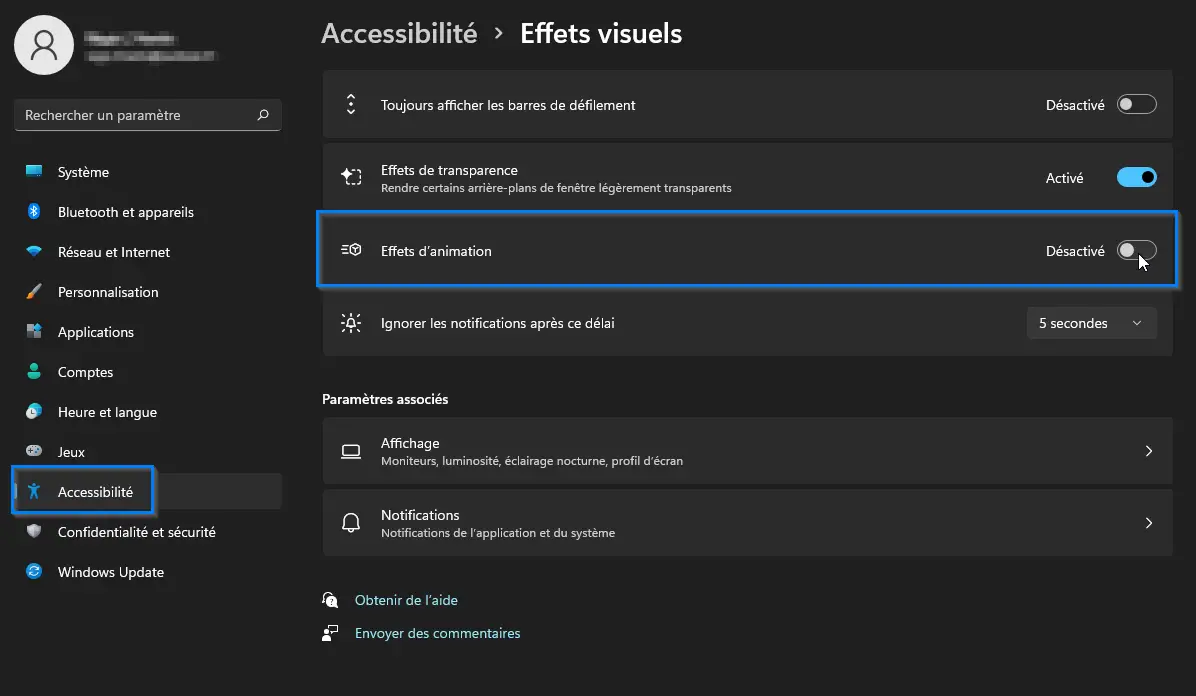Click the search magnifier icon
This screenshot has width=1196, height=696.
click(263, 115)
